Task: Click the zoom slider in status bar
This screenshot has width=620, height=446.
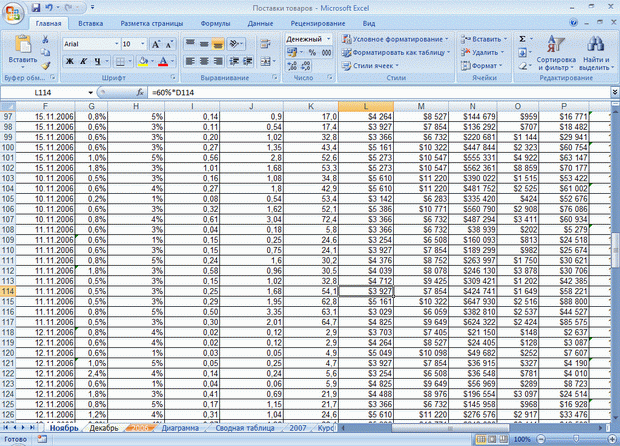Action: 576,439
